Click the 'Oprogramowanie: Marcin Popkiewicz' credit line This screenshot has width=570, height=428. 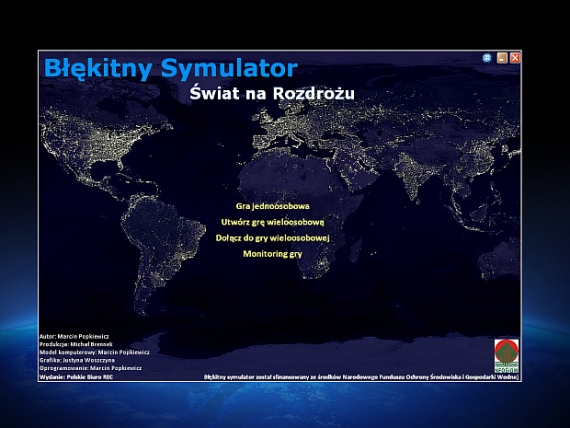[x=91, y=368]
